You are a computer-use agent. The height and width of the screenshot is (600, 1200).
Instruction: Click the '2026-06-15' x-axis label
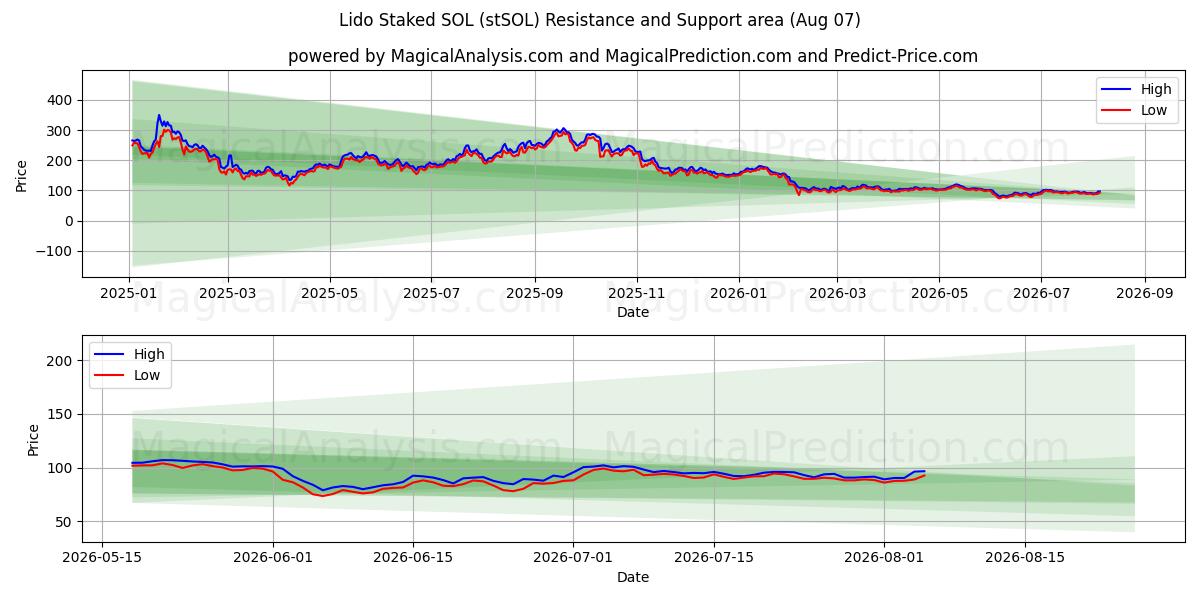coord(413,558)
